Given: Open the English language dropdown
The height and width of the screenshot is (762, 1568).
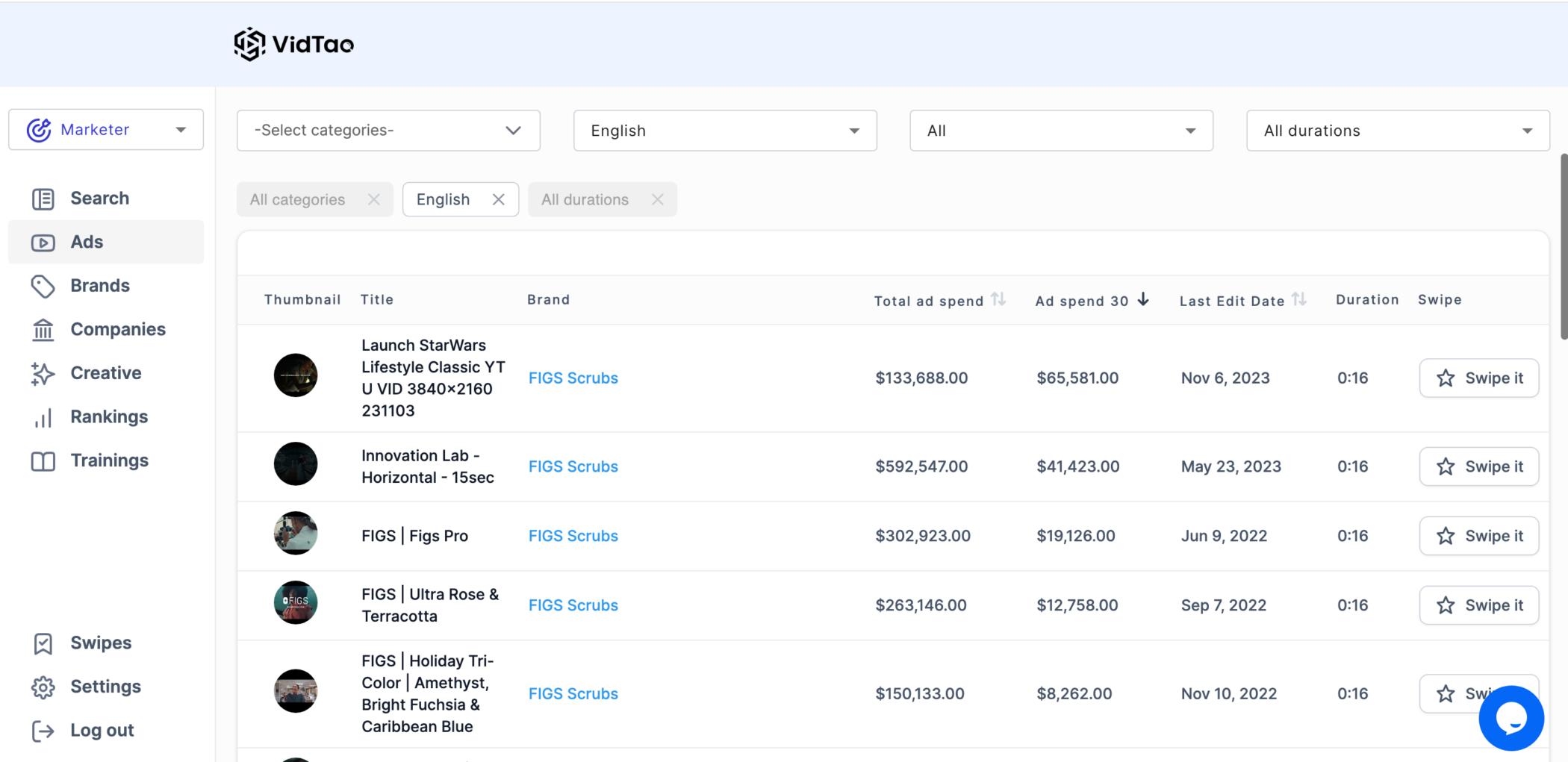Looking at the screenshot, I should pos(725,131).
